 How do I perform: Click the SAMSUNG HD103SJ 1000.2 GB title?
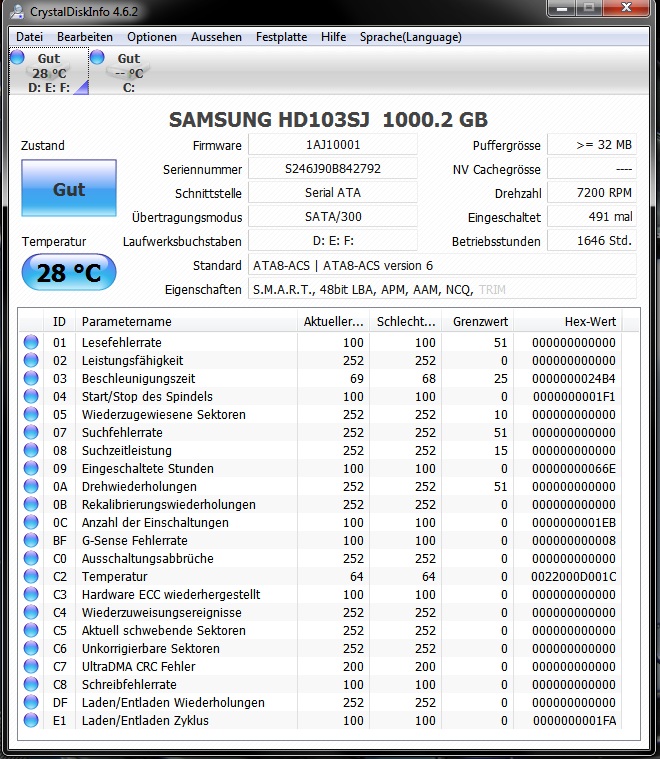pos(328,120)
